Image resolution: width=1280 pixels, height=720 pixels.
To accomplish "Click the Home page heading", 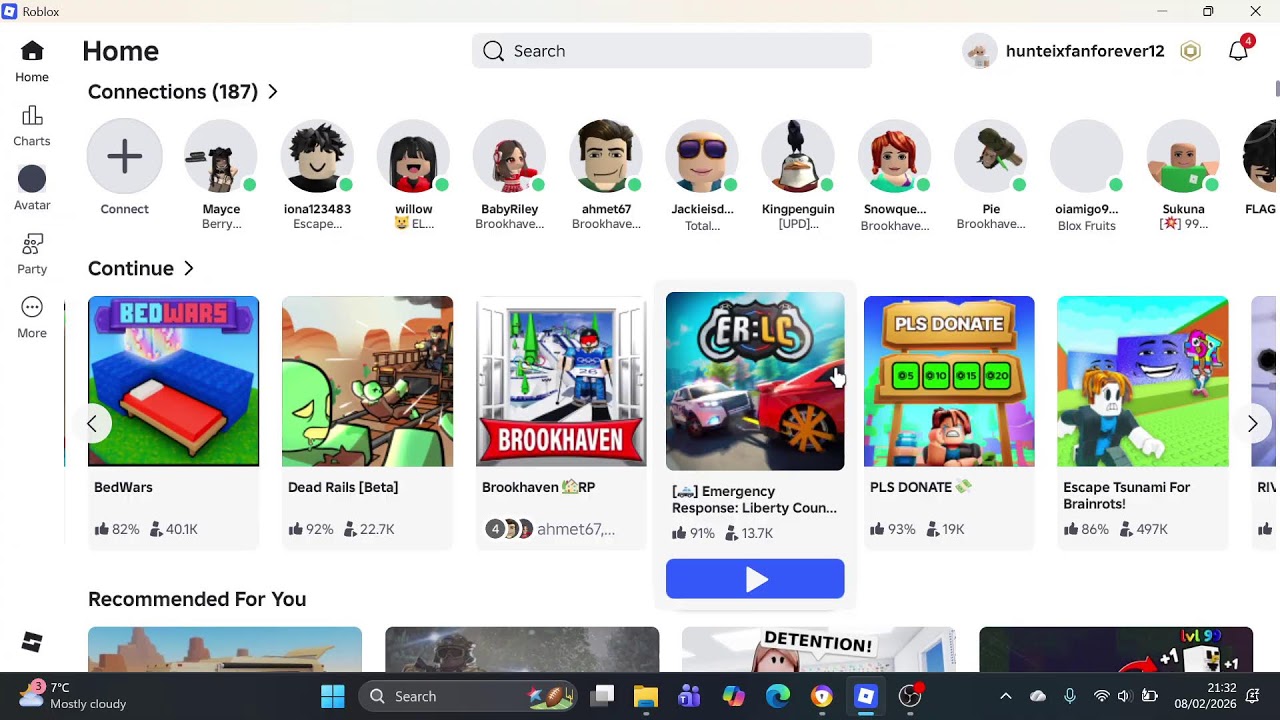I will 120,51.
